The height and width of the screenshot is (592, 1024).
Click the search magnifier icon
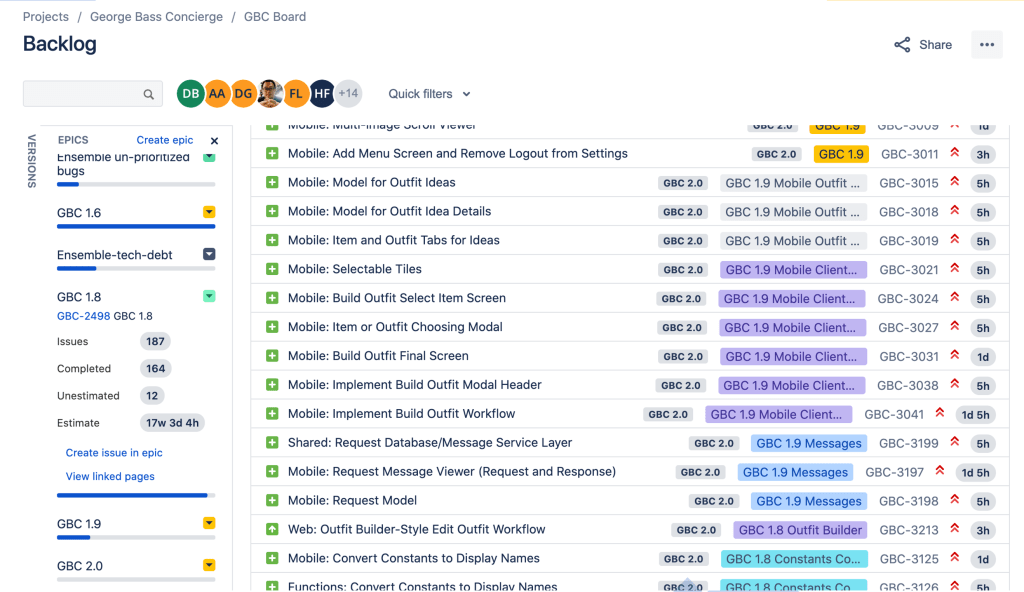pyautogui.click(x=149, y=95)
